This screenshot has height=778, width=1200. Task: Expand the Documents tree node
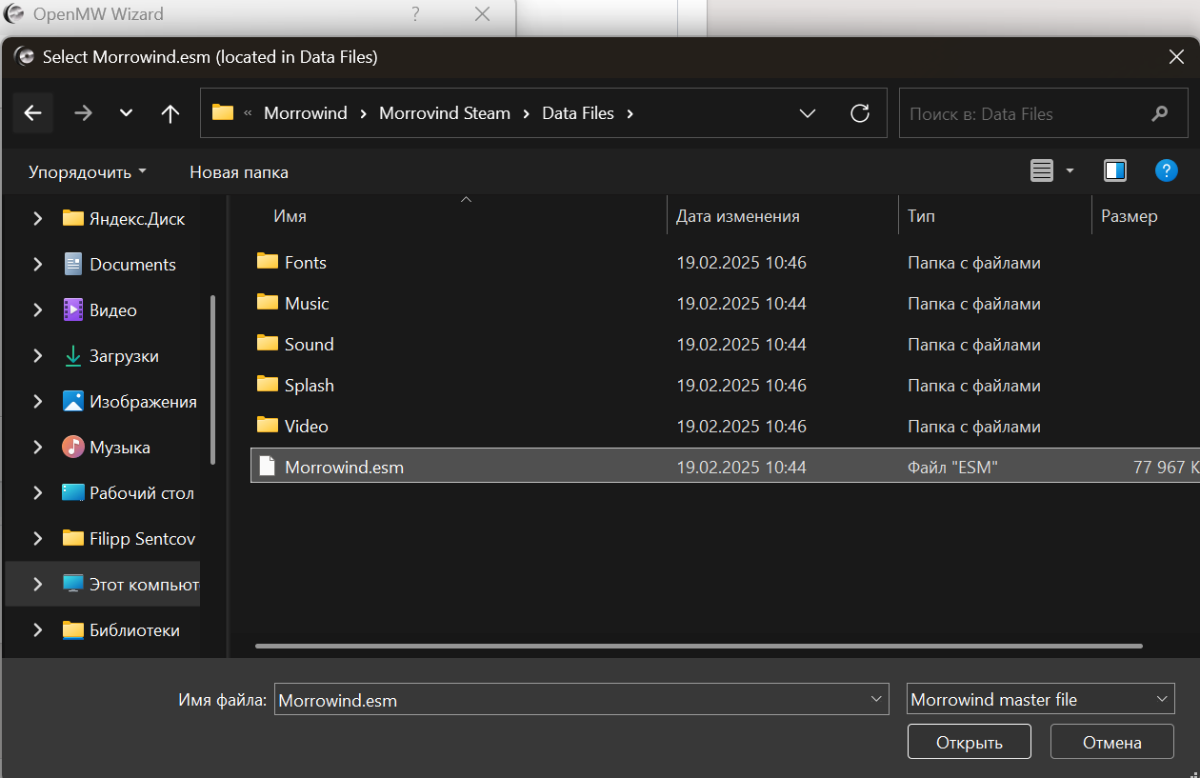38,264
